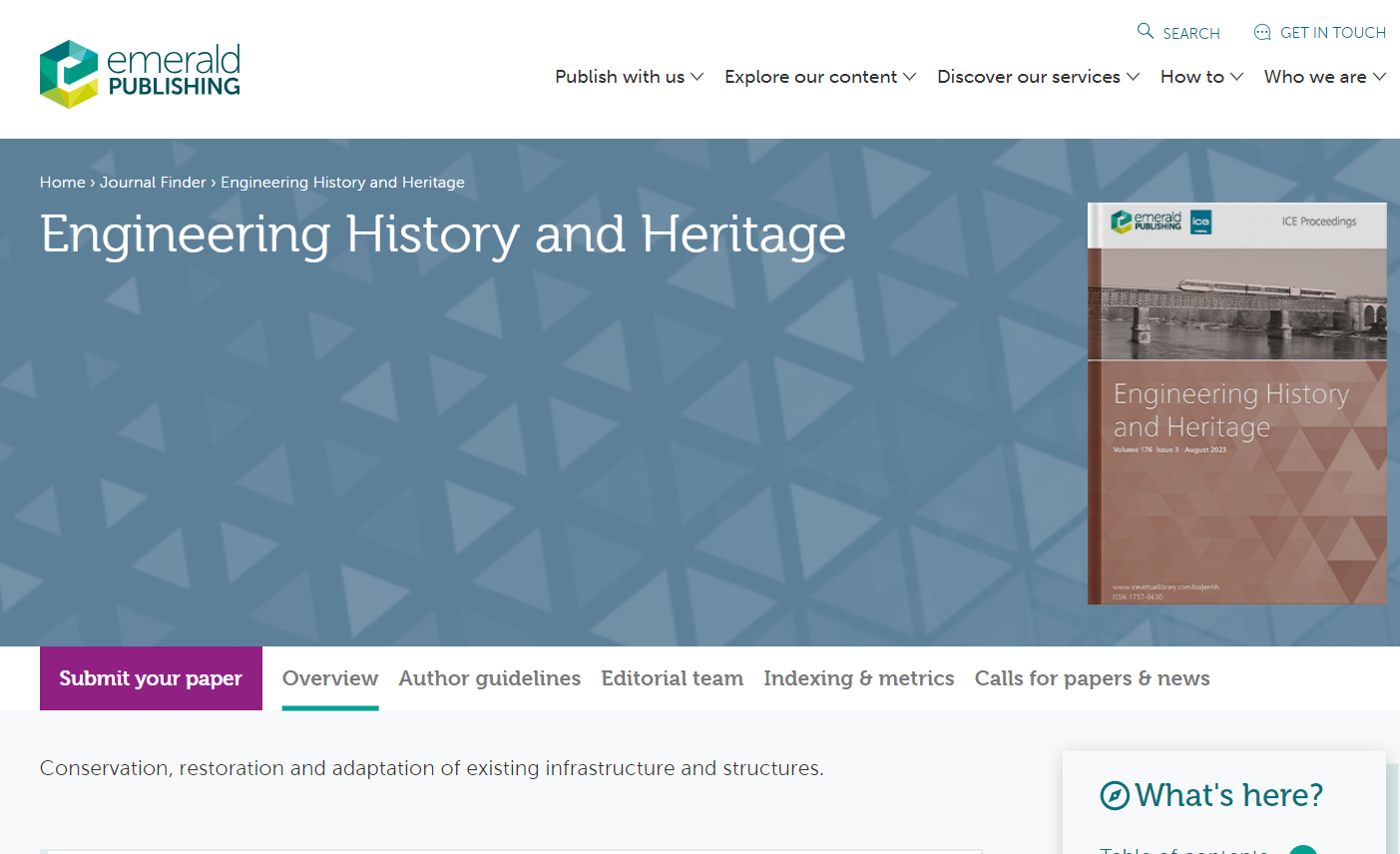View the Calls for papers & news tab
Screen dimensions: 1400x854
(x=1092, y=678)
